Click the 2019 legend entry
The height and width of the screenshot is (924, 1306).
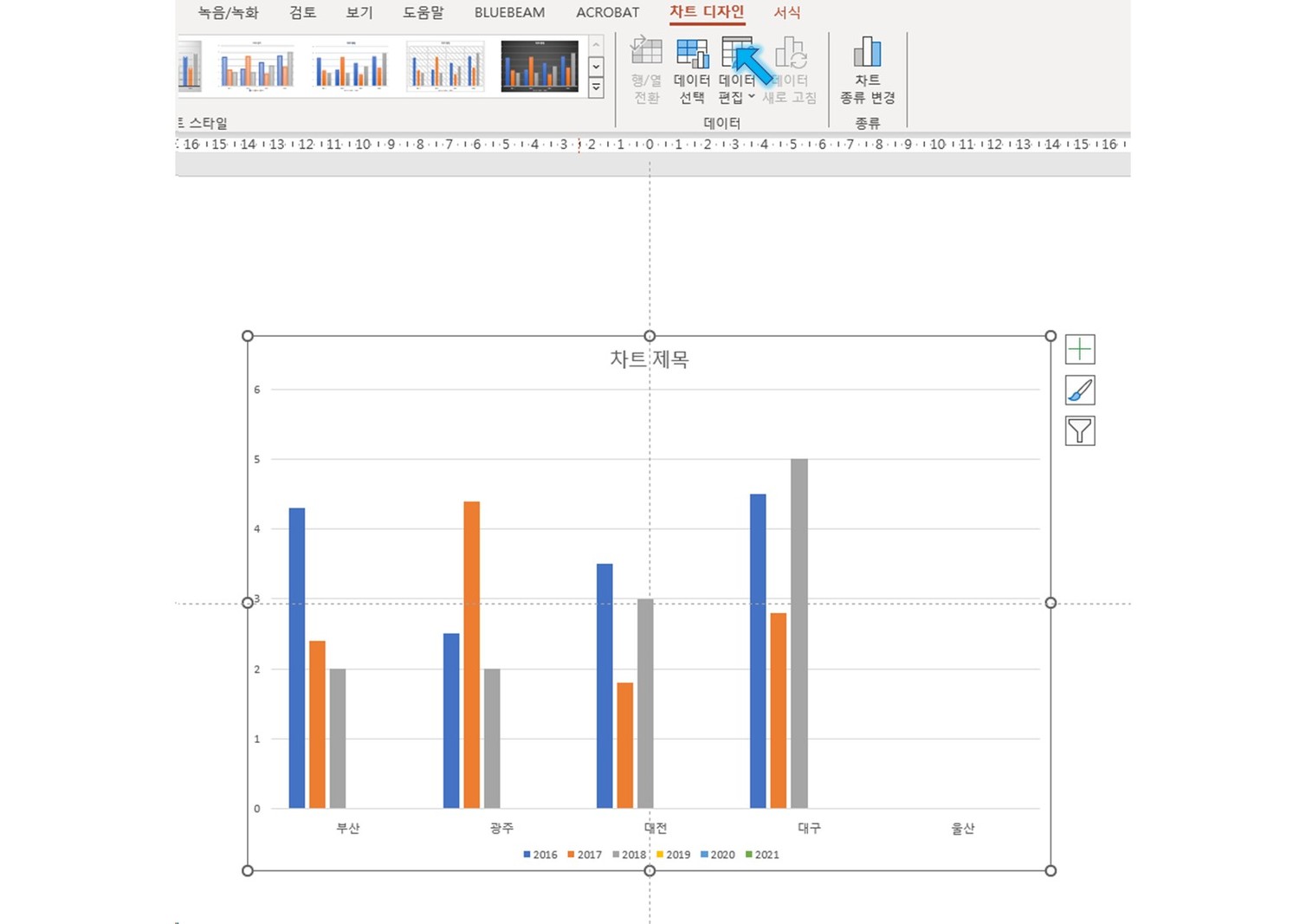[674, 855]
